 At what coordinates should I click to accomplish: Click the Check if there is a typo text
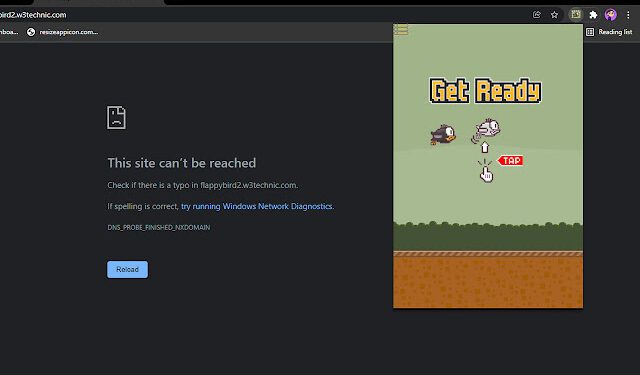[x=202, y=185]
